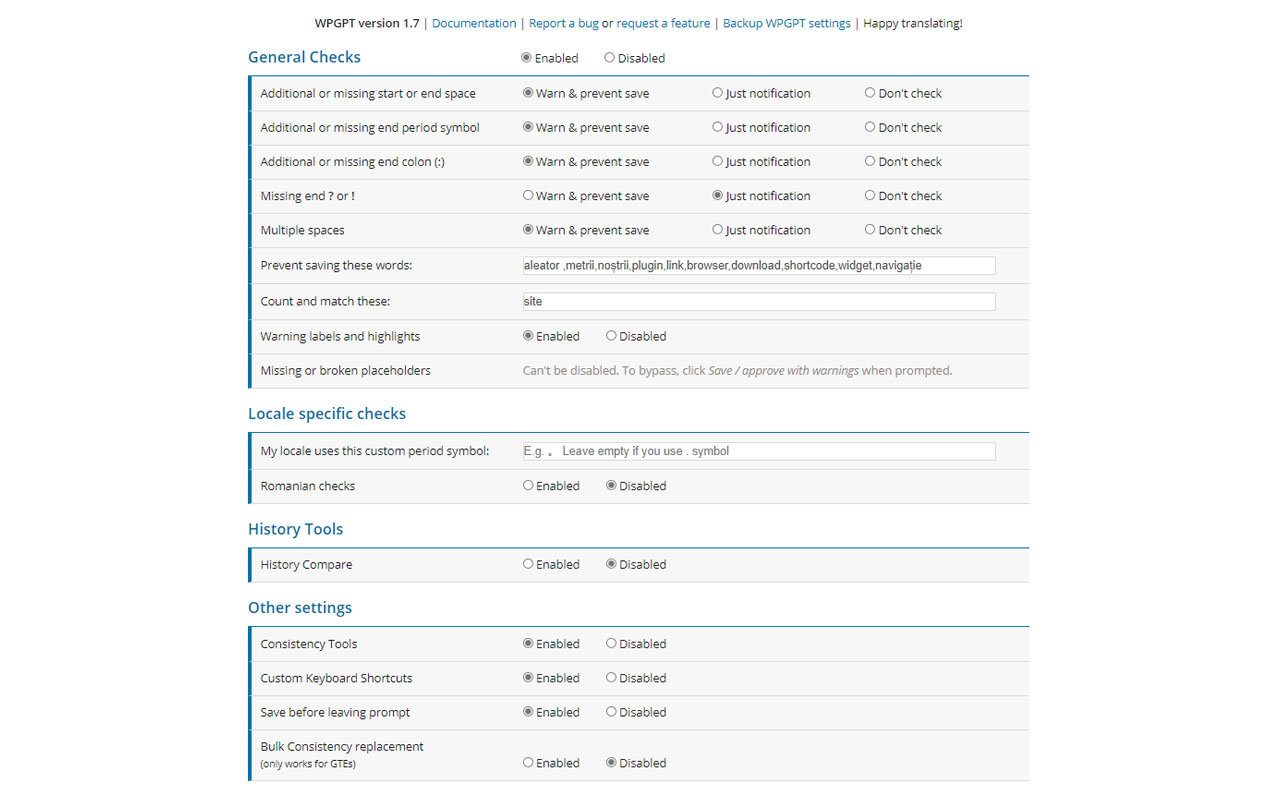Disable Save before leaving prompt
Image resolution: width=1280 pixels, height=800 pixels.
click(x=609, y=711)
